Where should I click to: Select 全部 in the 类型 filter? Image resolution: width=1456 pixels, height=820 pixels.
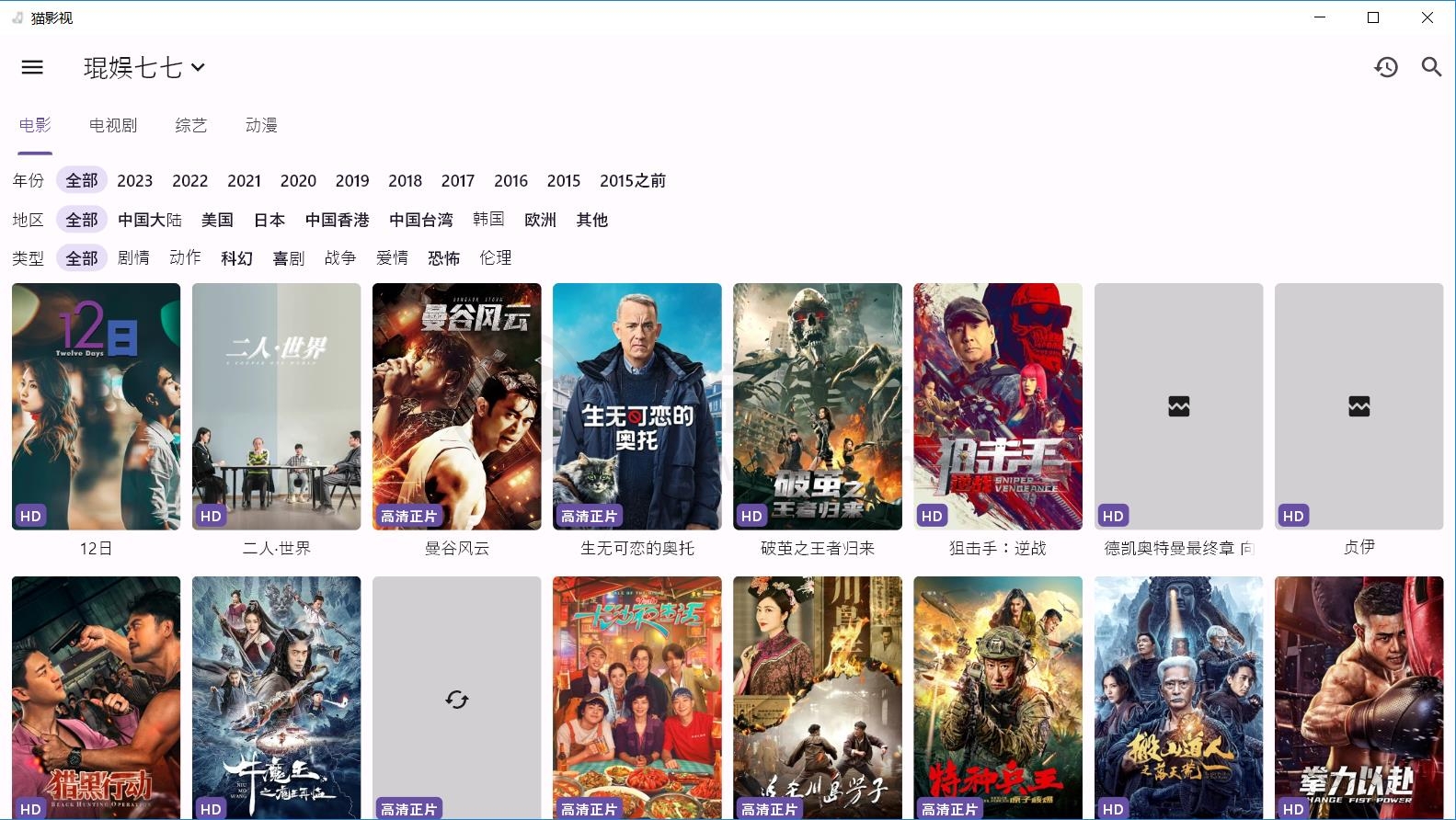pos(82,258)
